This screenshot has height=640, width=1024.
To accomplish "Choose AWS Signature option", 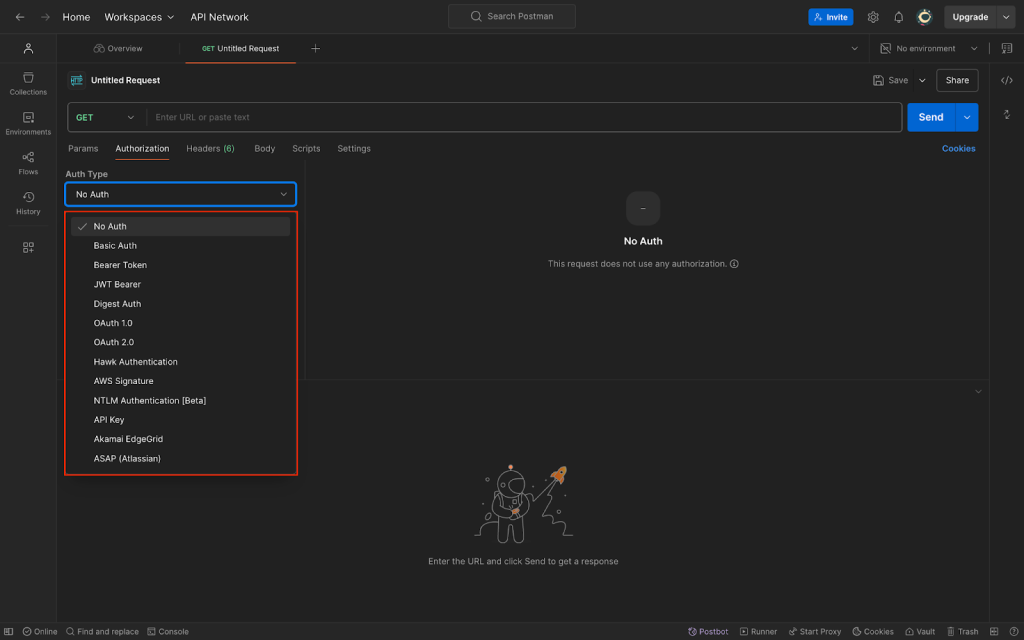I will 180,381.
